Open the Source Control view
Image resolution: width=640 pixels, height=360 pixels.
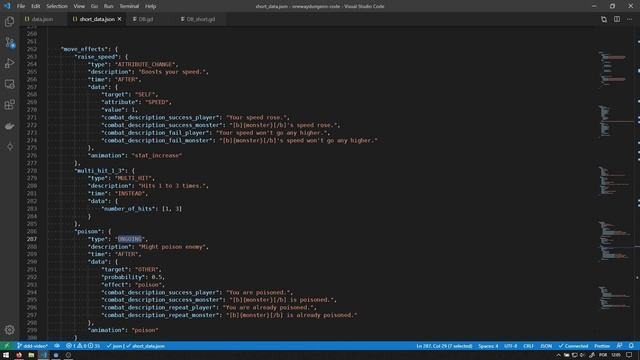click(x=9, y=42)
